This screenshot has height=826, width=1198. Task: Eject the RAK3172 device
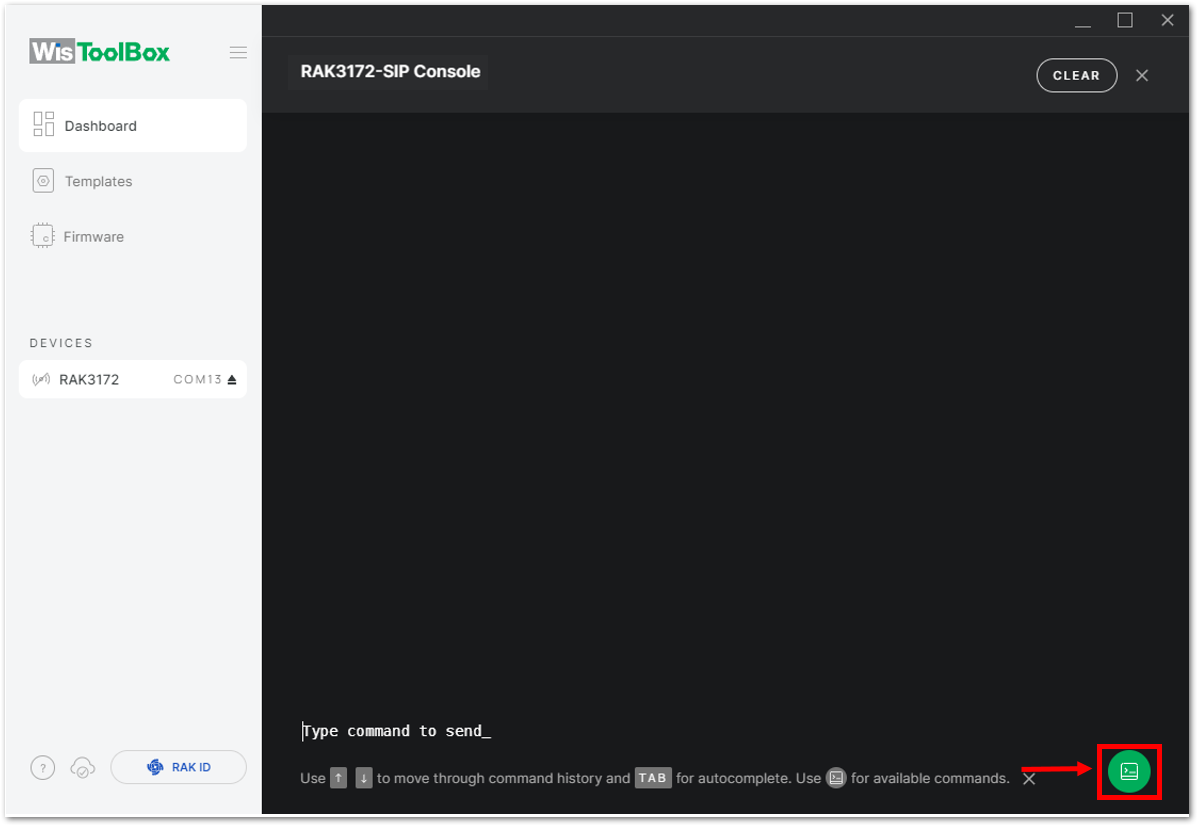tap(232, 380)
